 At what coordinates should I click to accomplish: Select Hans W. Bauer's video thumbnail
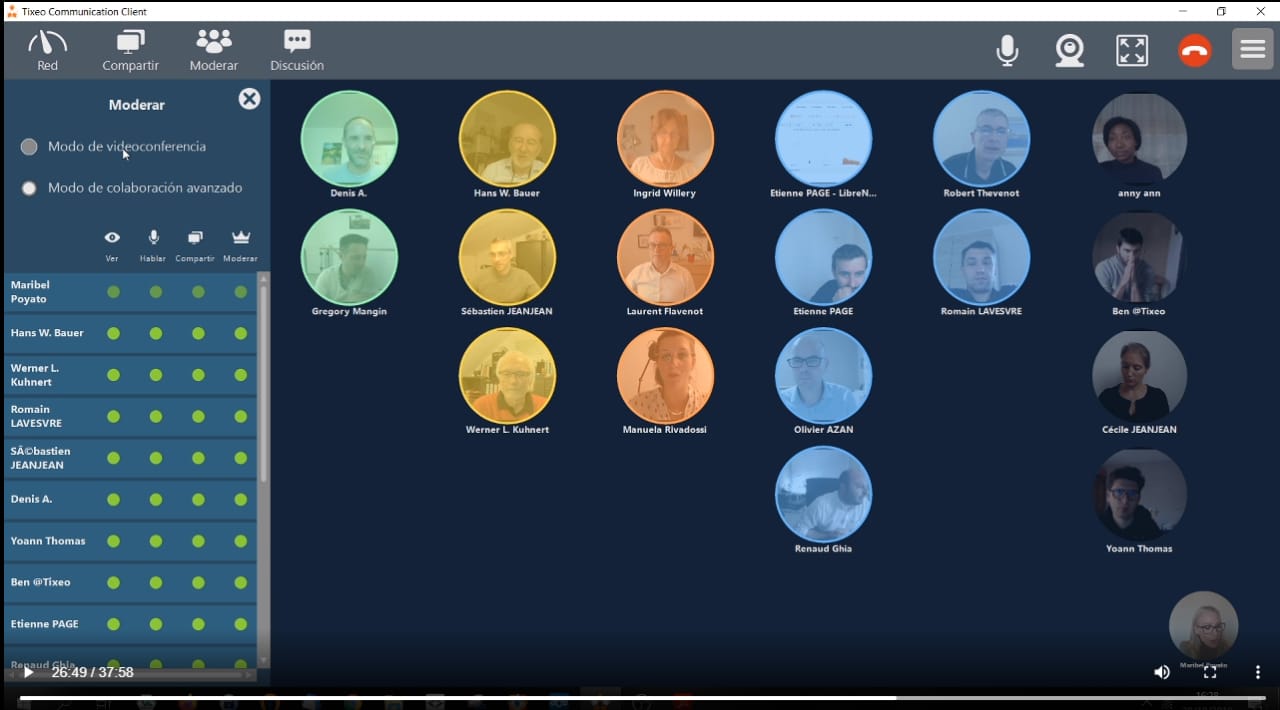pos(507,138)
